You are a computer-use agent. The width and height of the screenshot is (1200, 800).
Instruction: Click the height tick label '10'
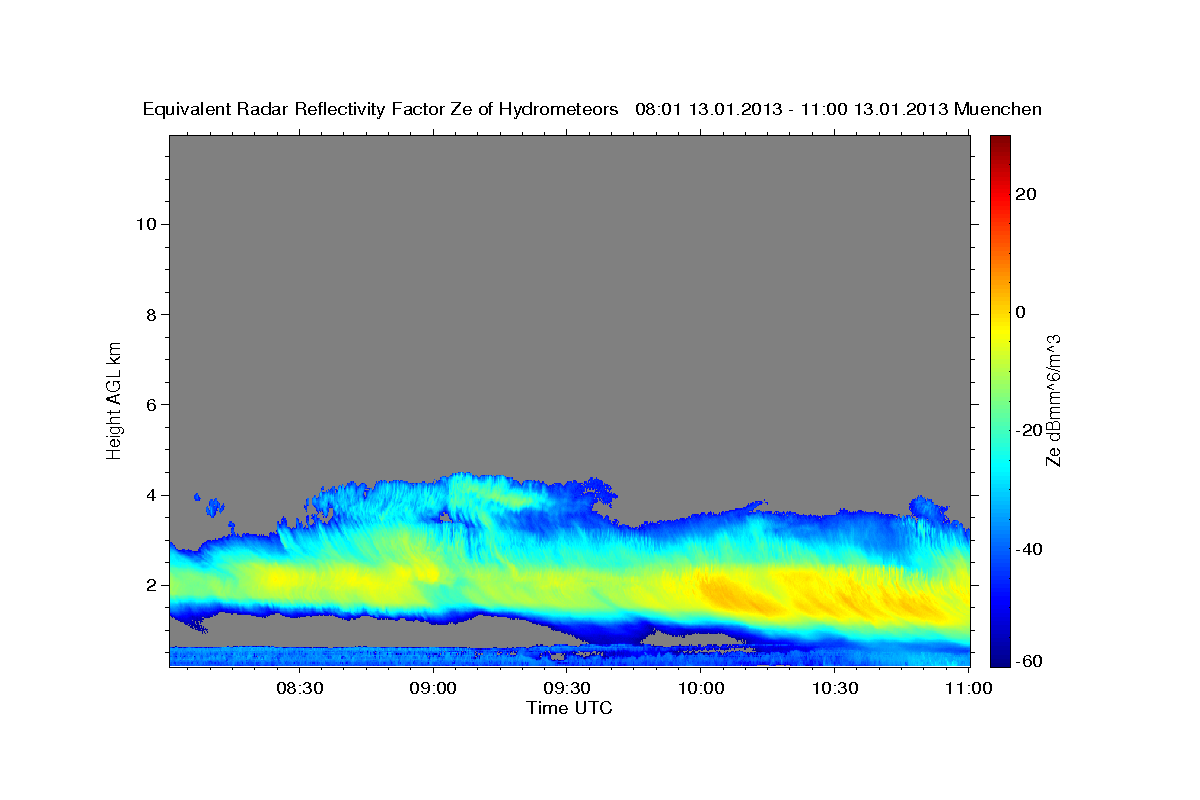pyautogui.click(x=145, y=224)
